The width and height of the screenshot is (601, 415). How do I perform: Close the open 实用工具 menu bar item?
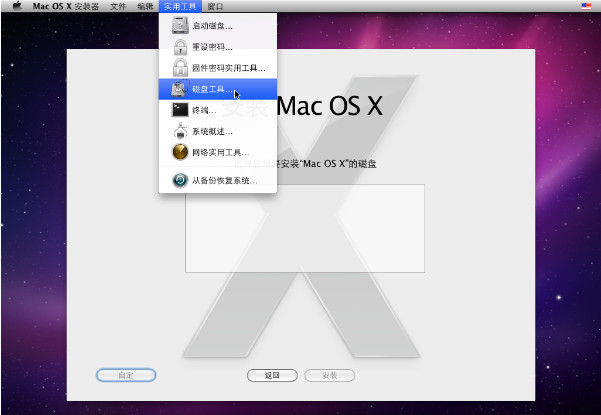click(180, 6)
